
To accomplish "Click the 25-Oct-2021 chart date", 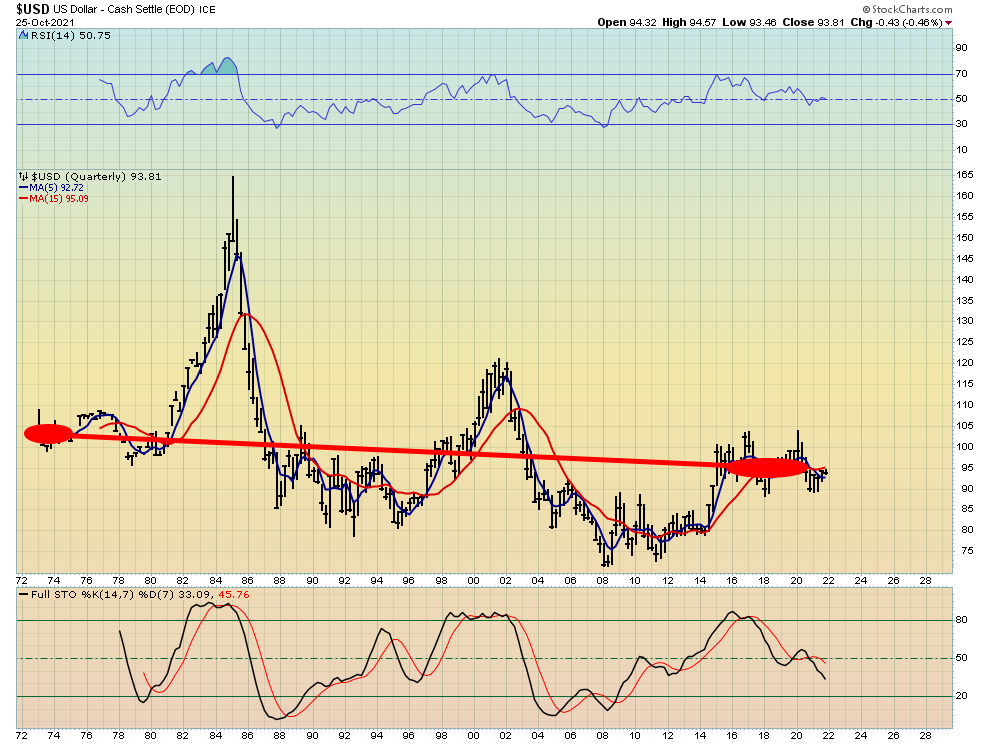I will click(x=43, y=21).
